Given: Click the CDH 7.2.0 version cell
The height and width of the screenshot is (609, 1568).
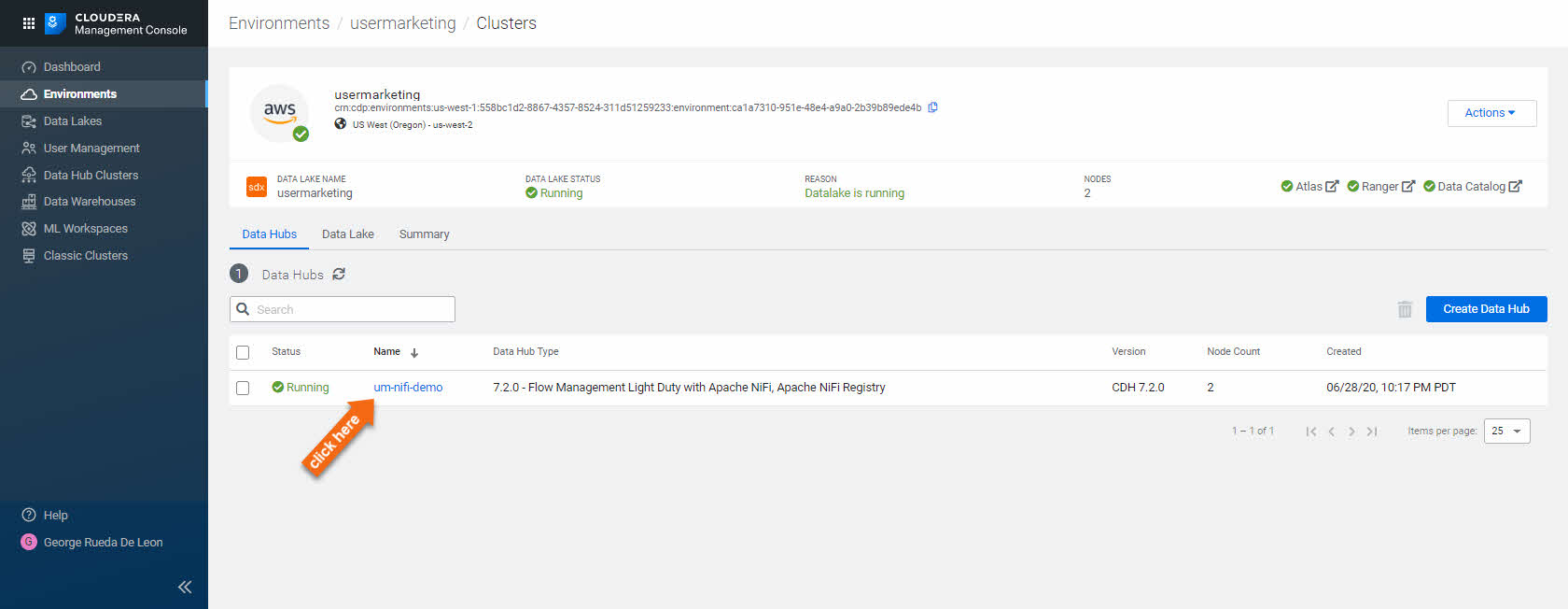Looking at the screenshot, I should click(1138, 388).
